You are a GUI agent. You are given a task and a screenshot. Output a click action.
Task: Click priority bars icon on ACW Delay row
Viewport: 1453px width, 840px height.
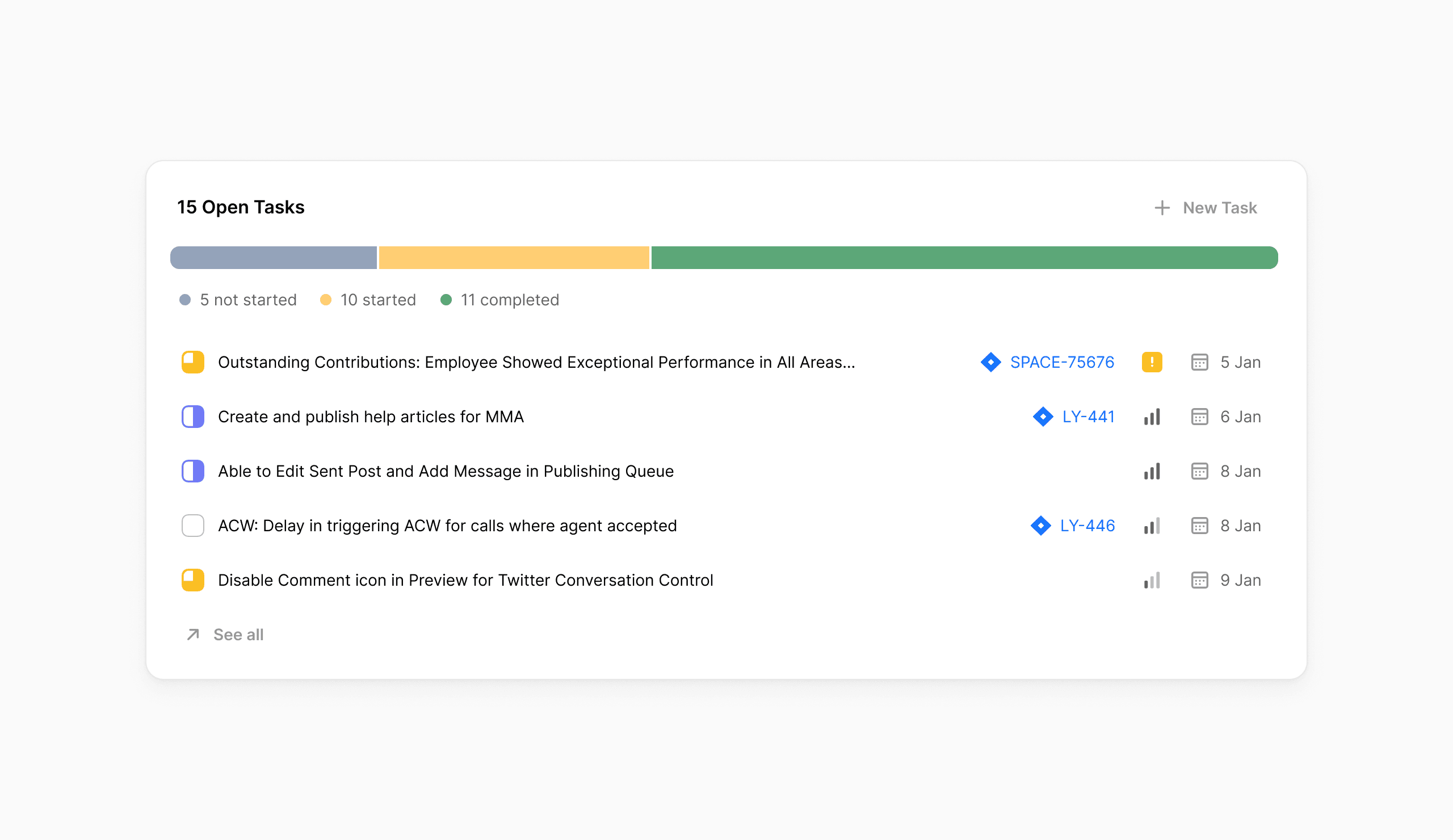[1152, 526]
